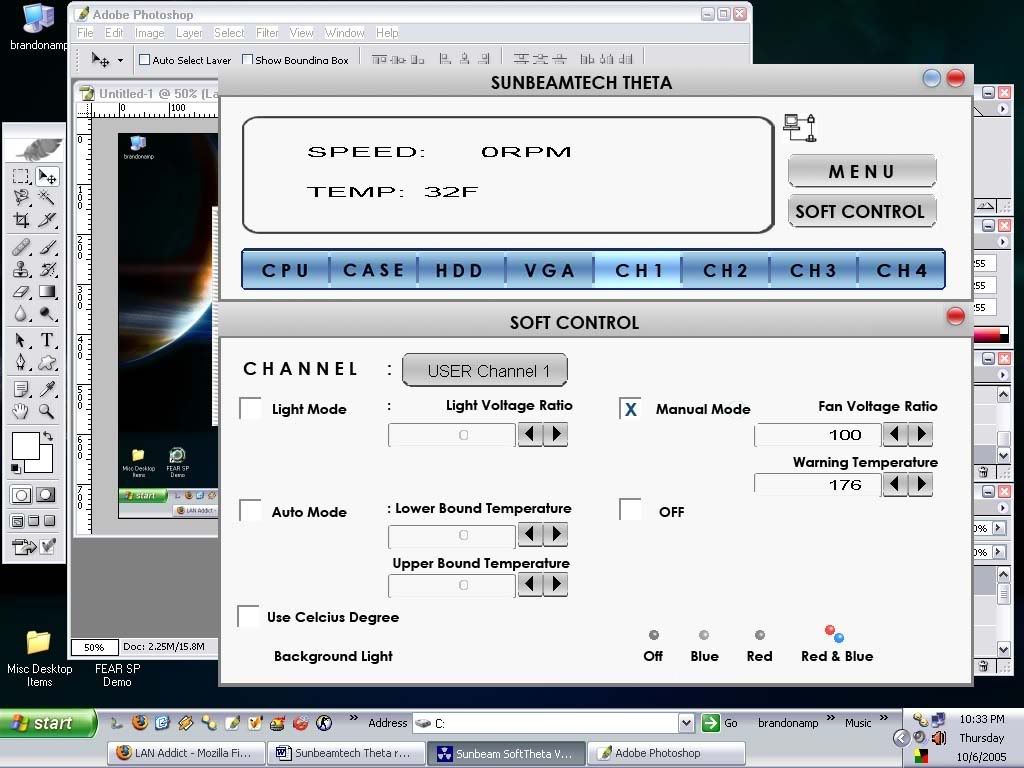Switch to the CPU channel tab
The height and width of the screenshot is (768, 1024).
tap(285, 270)
